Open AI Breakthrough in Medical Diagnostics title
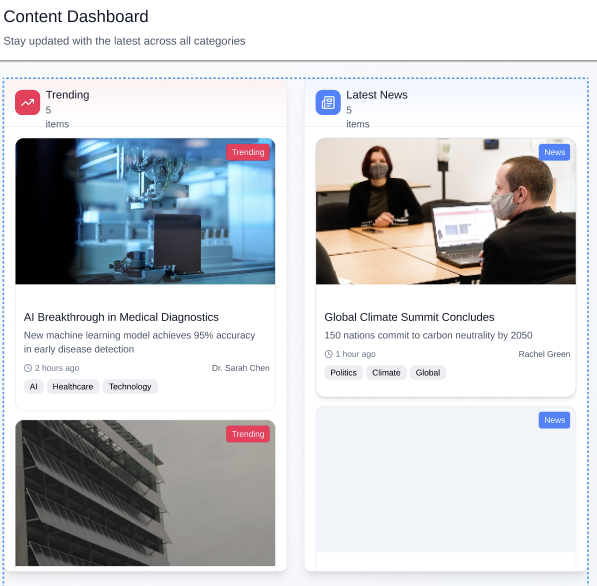 121,317
